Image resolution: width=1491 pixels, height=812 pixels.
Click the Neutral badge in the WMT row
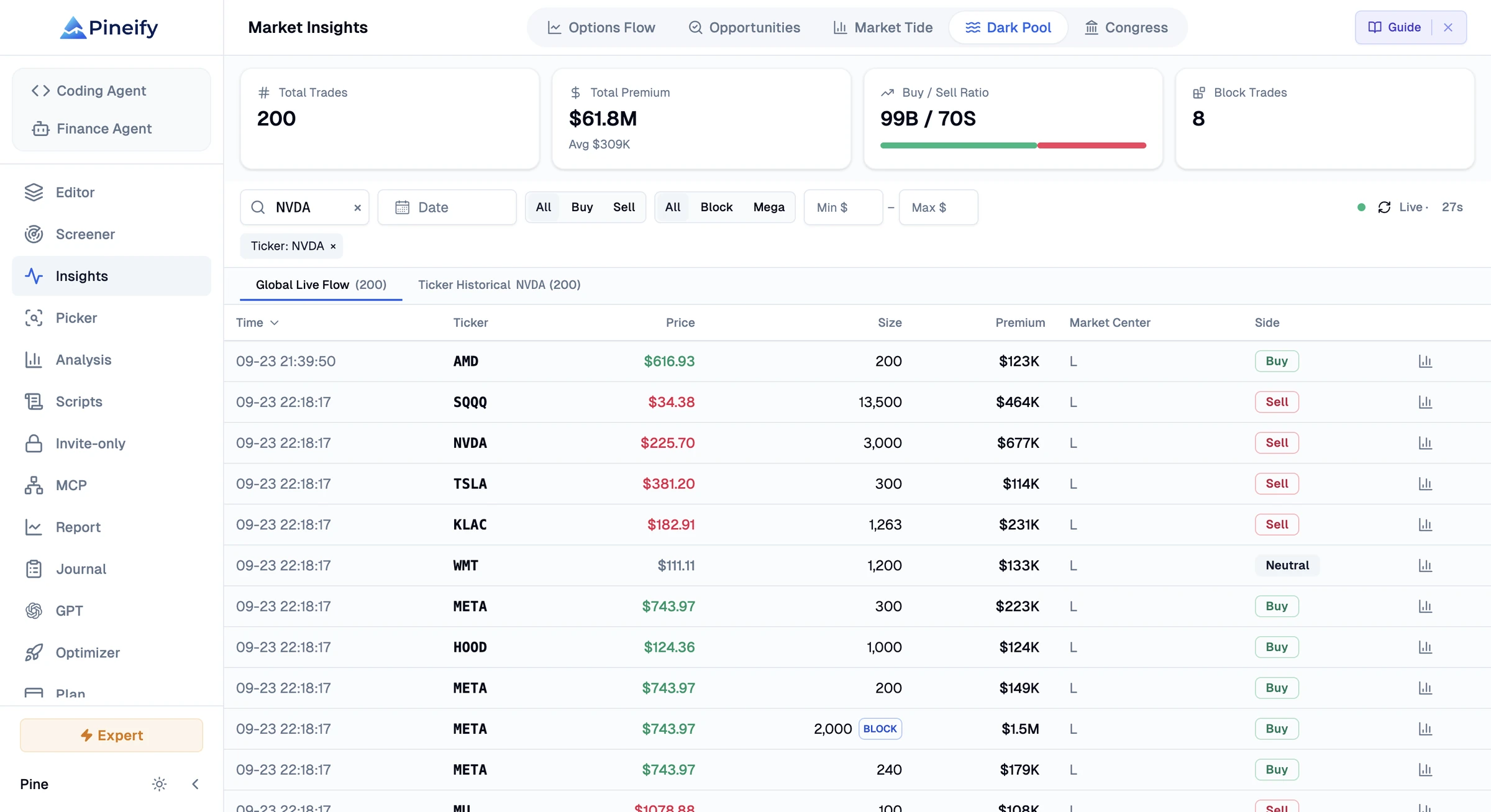[1287, 565]
